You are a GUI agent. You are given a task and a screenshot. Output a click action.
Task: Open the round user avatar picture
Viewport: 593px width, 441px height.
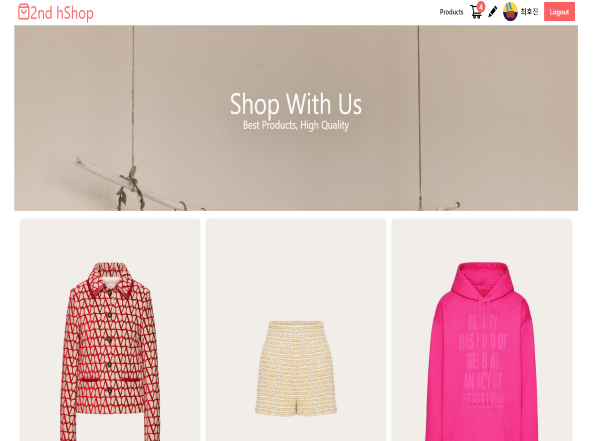pyautogui.click(x=510, y=11)
